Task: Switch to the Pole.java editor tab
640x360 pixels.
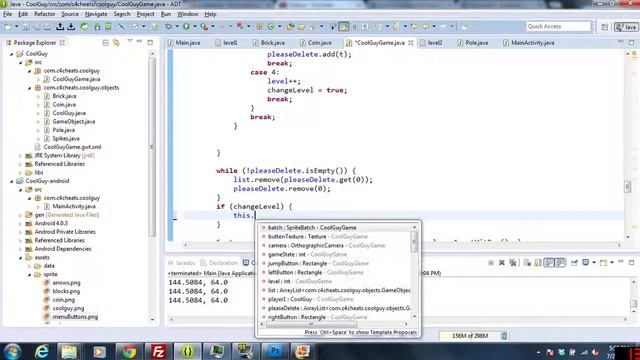Action: point(473,42)
